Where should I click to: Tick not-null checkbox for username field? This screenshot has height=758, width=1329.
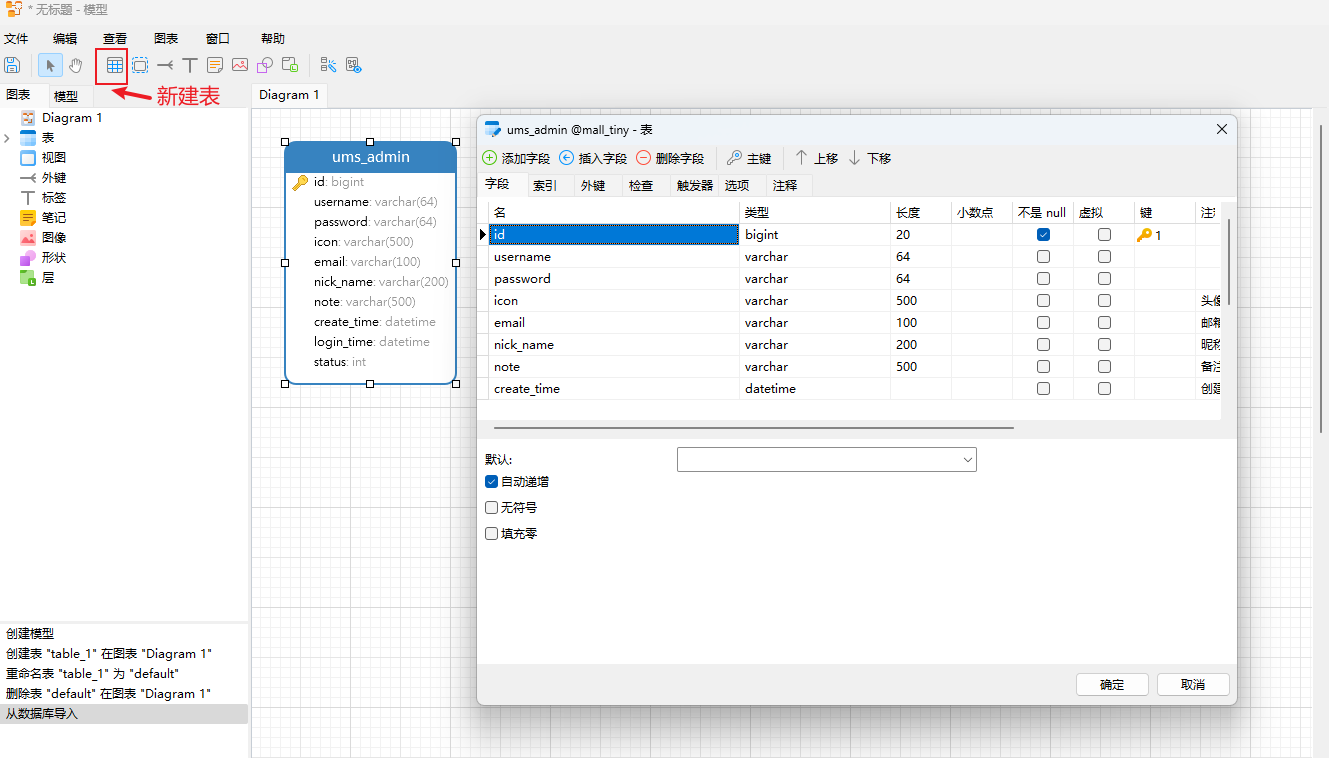(x=1043, y=257)
